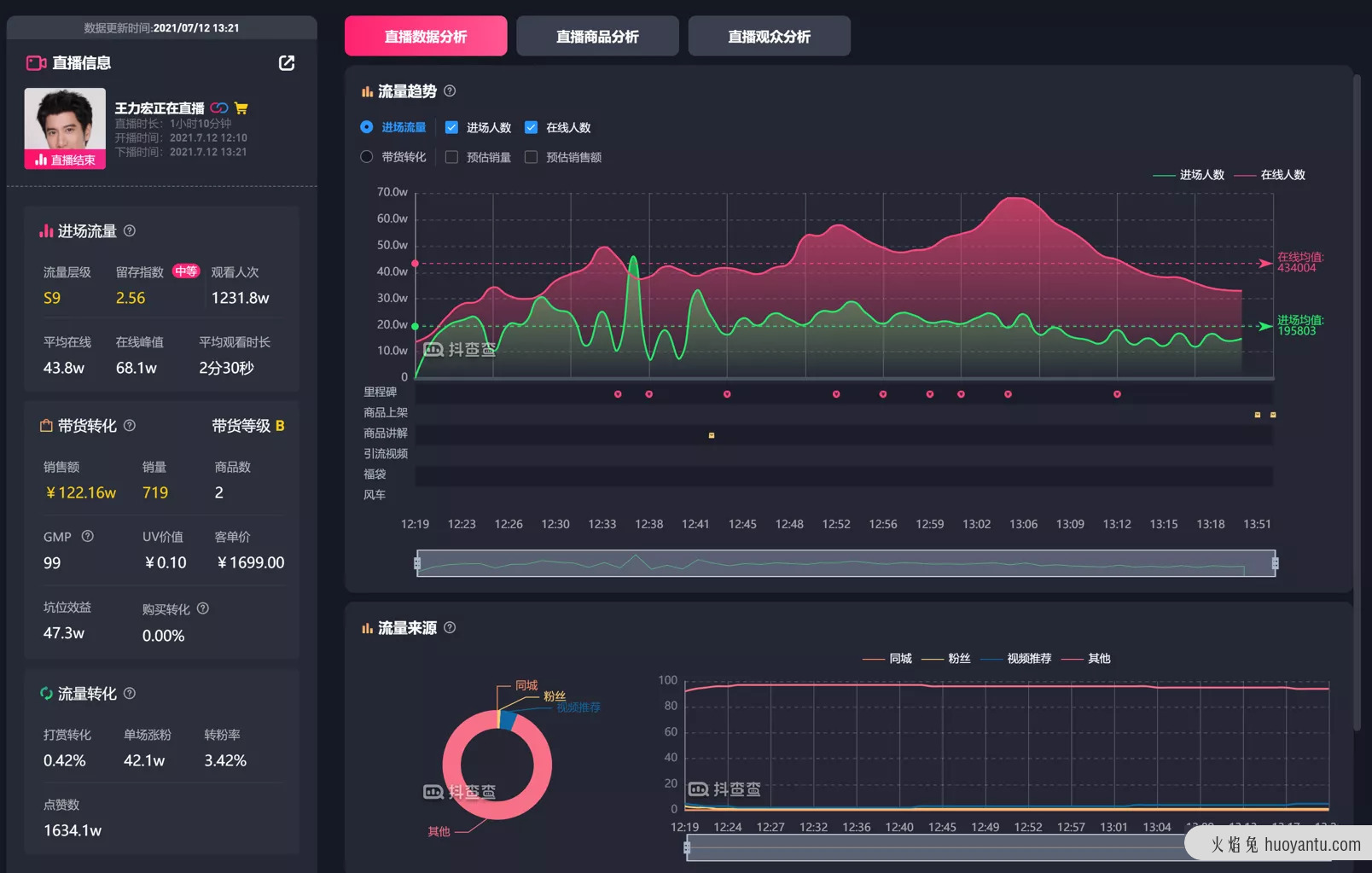This screenshot has width=1372, height=873.
Task: Click the 王力宏正在直播 title
Action: point(160,108)
